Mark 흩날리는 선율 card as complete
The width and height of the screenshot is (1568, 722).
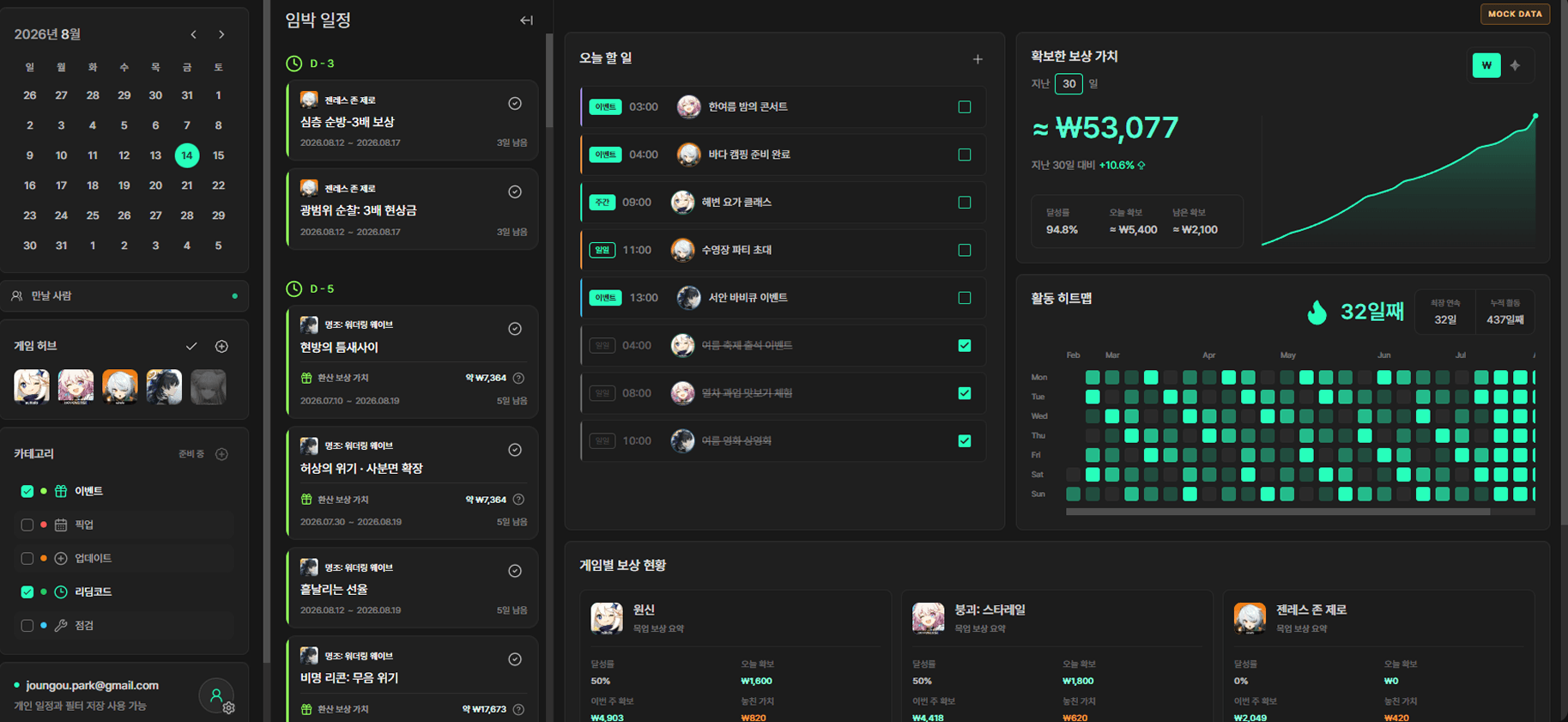515,571
